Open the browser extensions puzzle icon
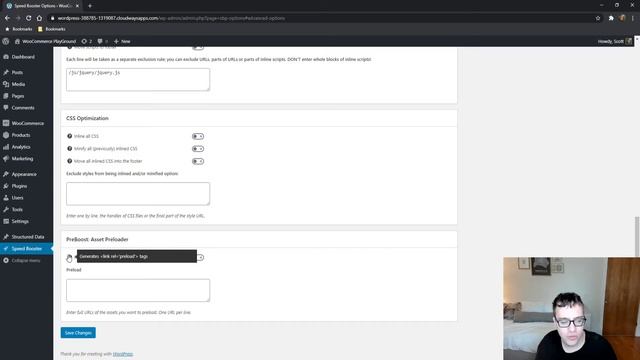Viewport: 640px width, 360px height. click(611, 18)
